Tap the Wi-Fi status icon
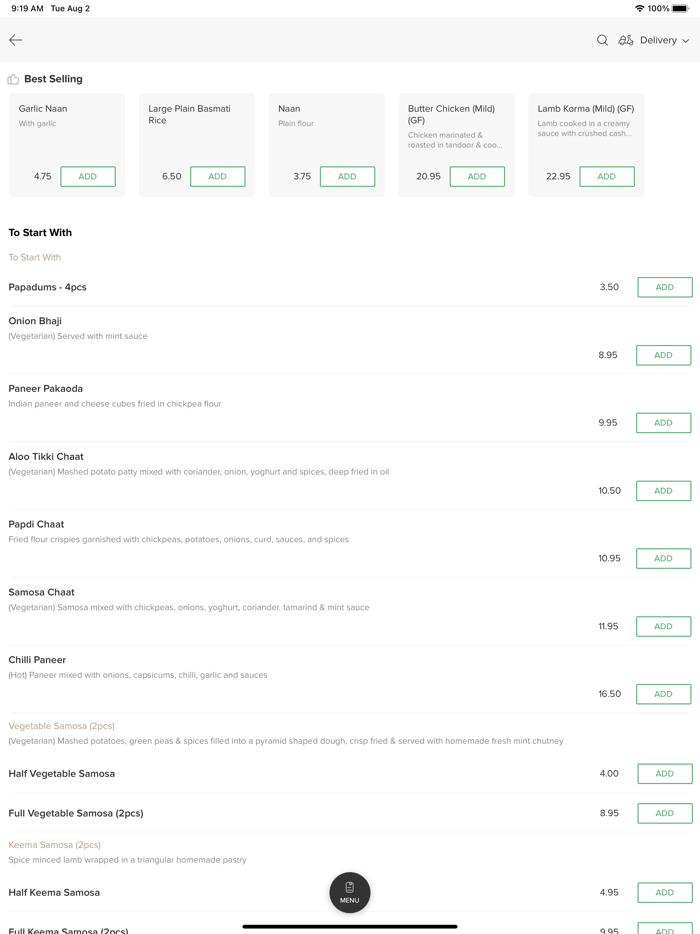Screen dimensions: 700x934 click(639, 8)
